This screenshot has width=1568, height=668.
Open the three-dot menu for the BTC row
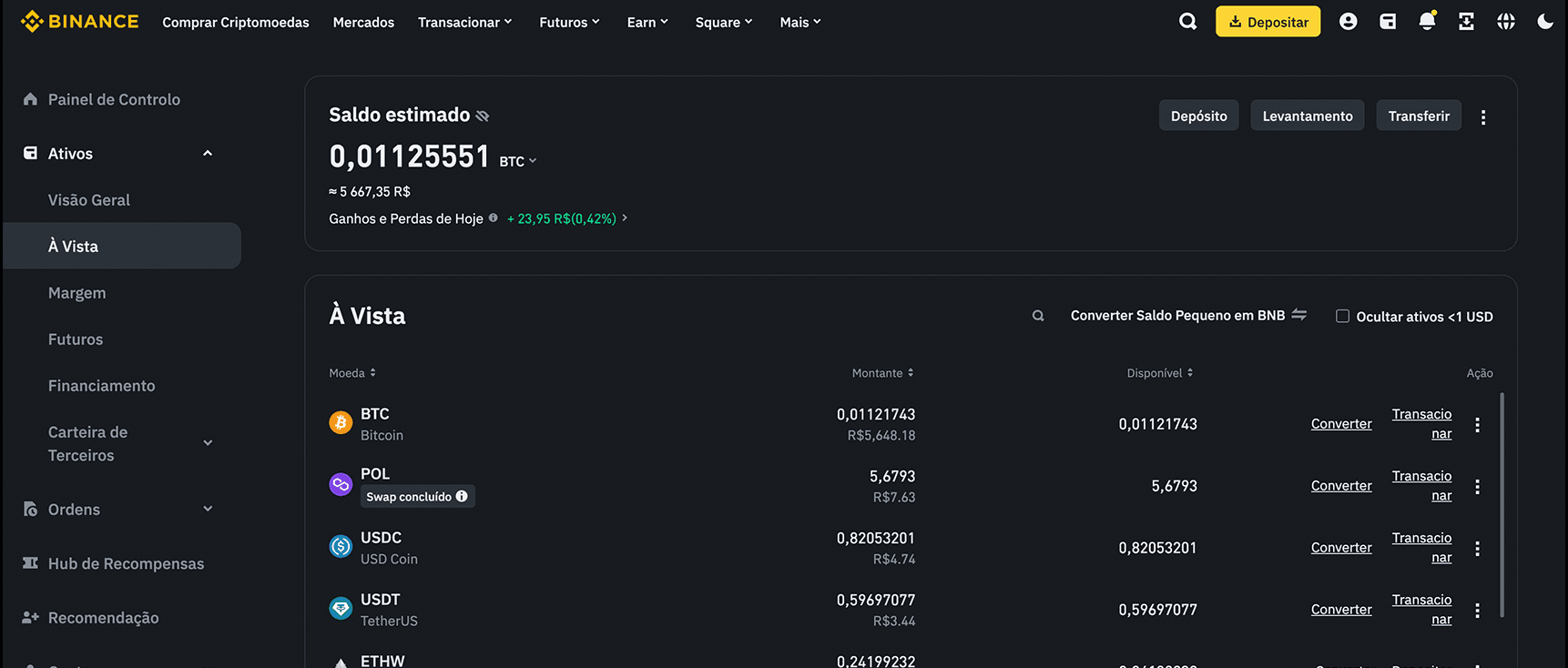click(1477, 424)
